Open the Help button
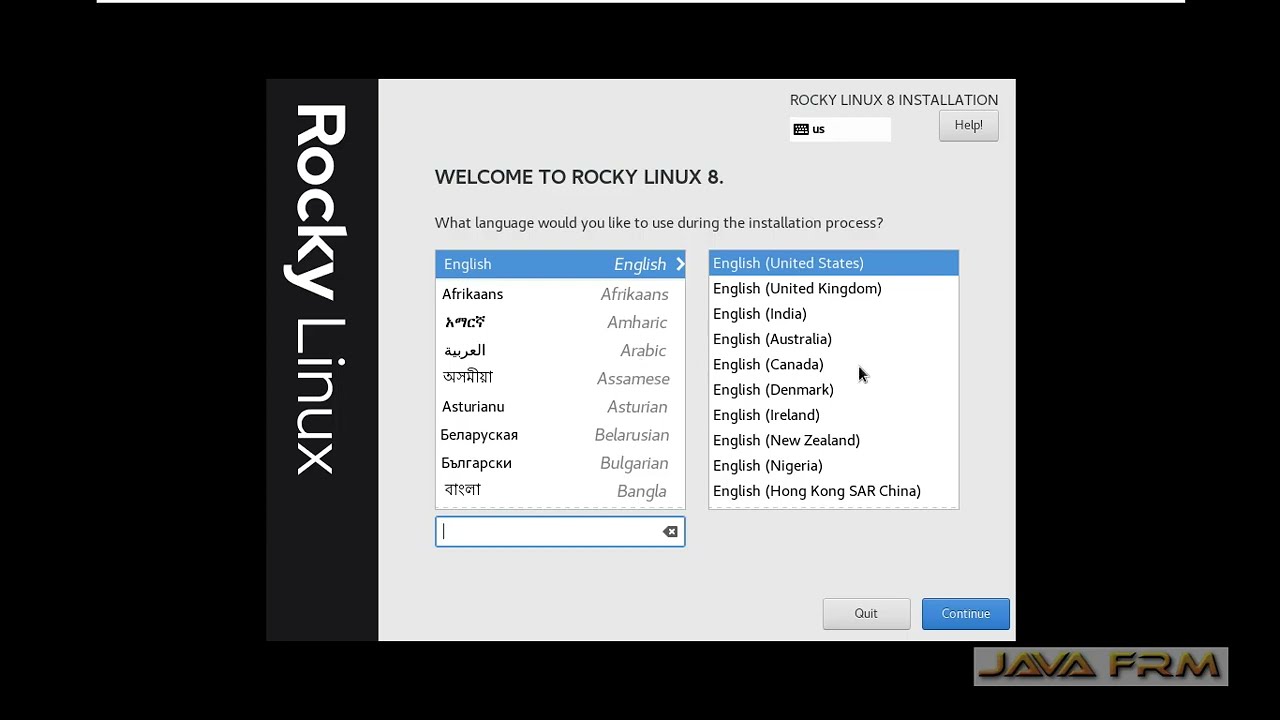The image size is (1280, 720). pos(968,125)
